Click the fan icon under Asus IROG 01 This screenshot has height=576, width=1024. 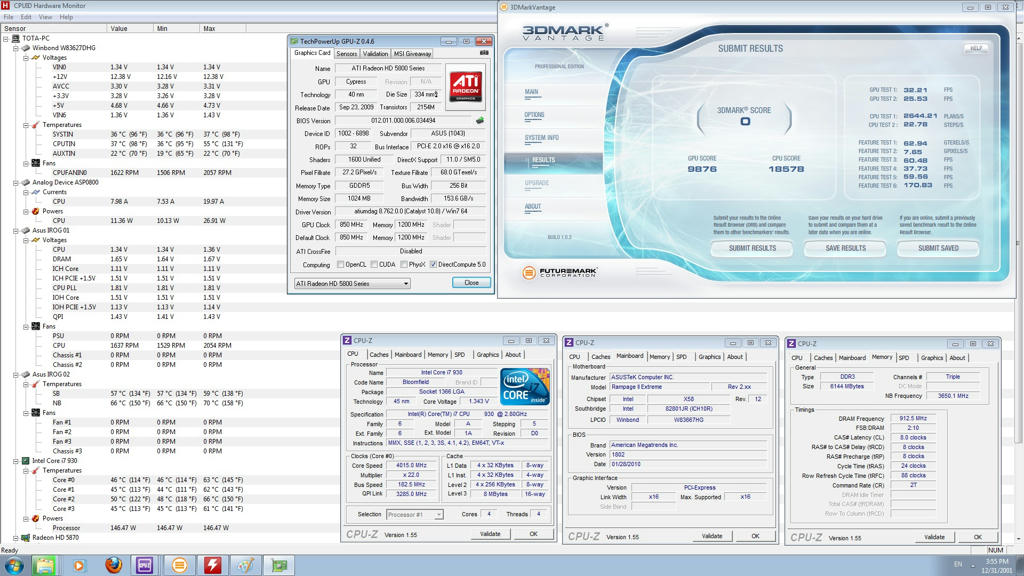(36, 326)
